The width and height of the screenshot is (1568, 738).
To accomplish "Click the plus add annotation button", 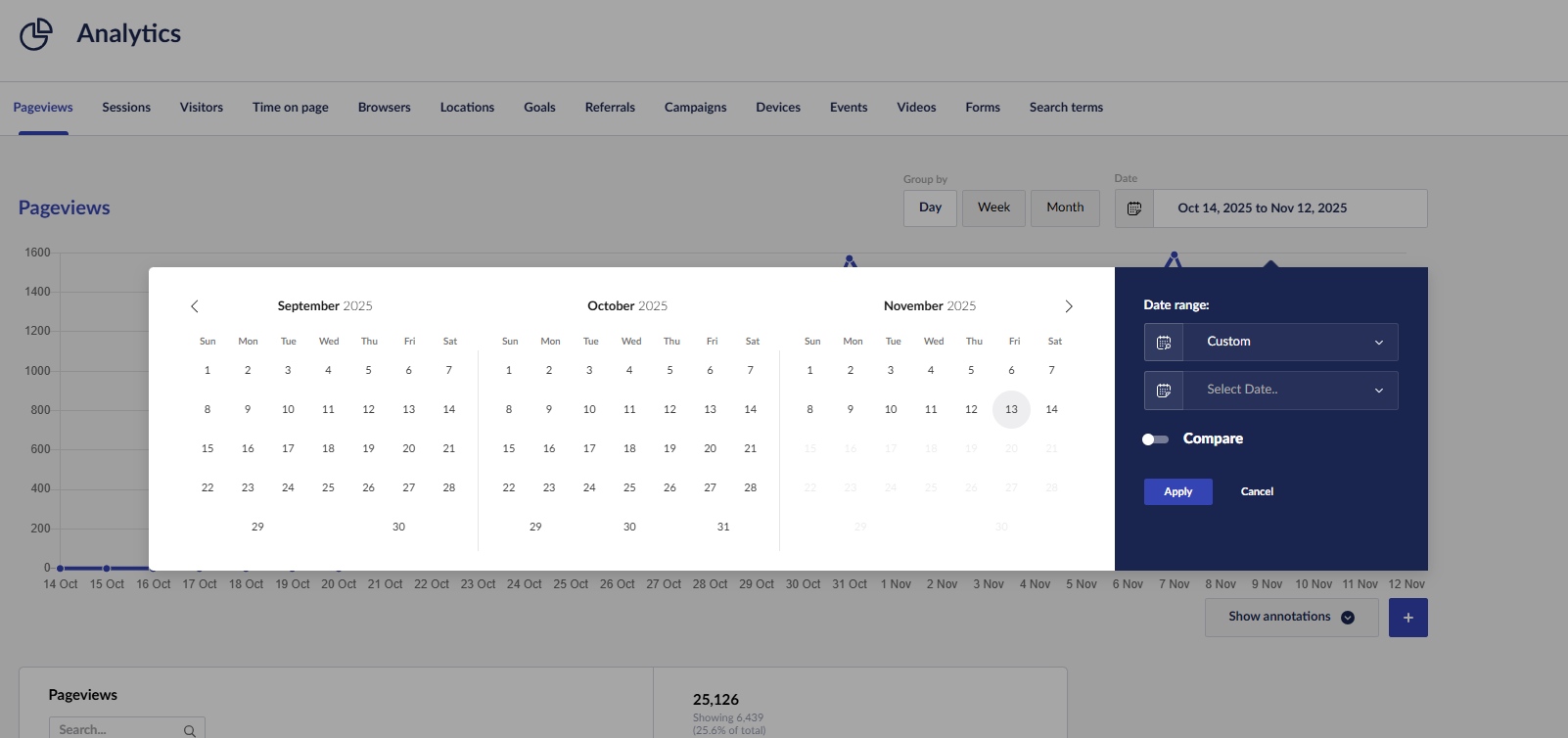I will point(1407,618).
